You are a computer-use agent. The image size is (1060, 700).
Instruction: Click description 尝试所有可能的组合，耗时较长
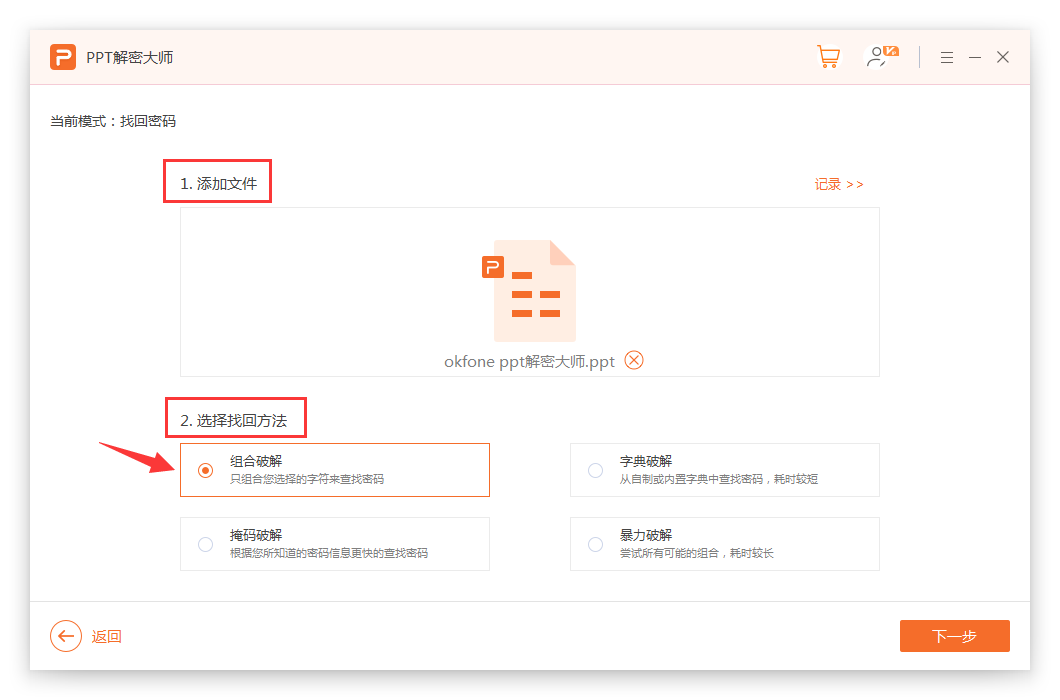[696, 553]
